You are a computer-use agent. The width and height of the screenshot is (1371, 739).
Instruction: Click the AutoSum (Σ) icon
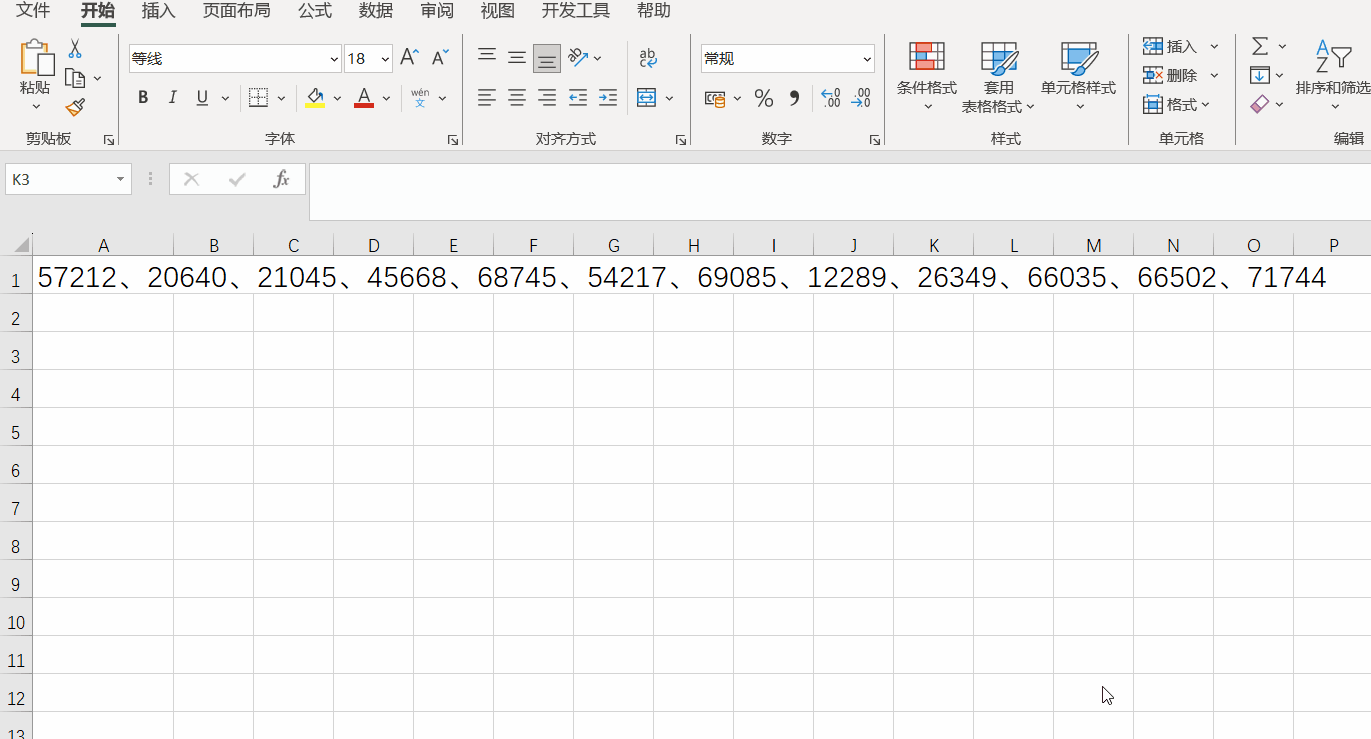(1259, 45)
